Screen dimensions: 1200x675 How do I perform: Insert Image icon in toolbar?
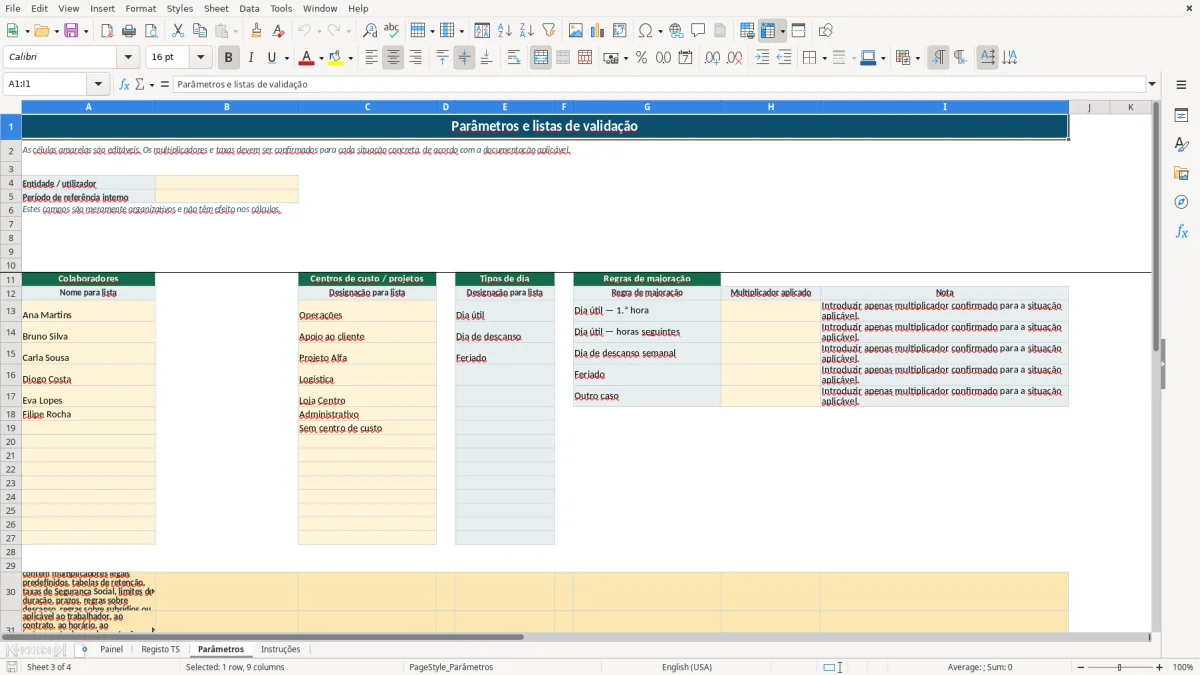point(576,31)
